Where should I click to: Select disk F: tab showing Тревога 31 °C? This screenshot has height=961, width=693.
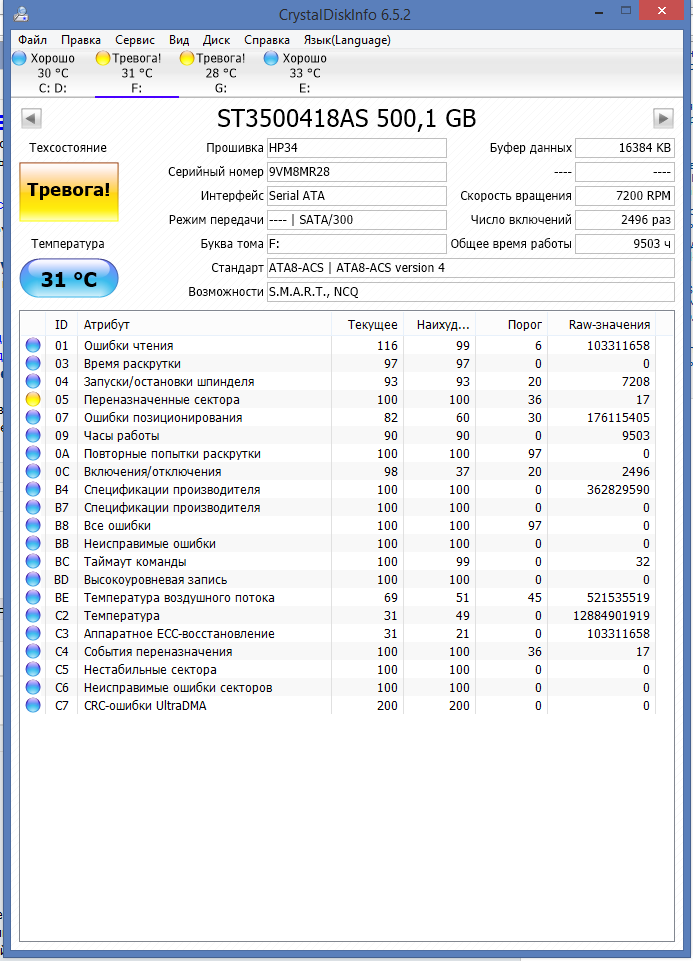pyautogui.click(x=137, y=73)
